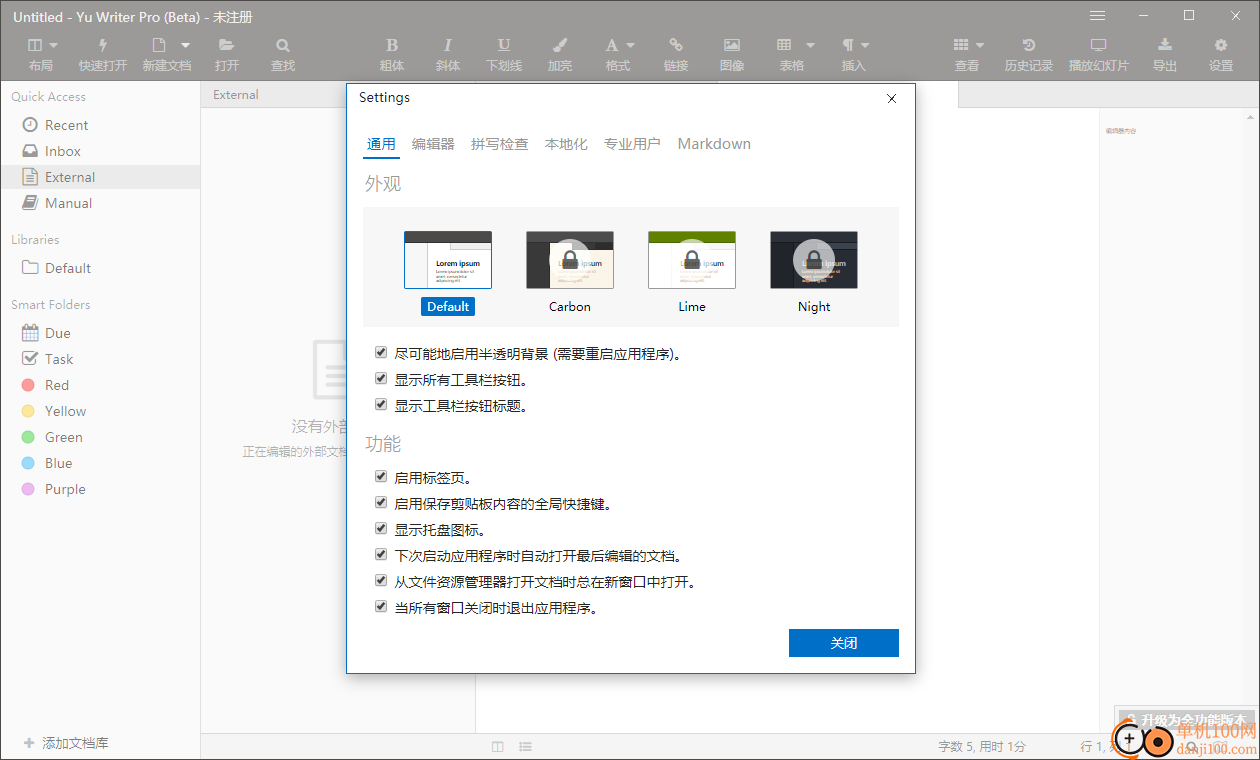Click the 导出 export icon
The image size is (1260, 760).
(x=1165, y=45)
